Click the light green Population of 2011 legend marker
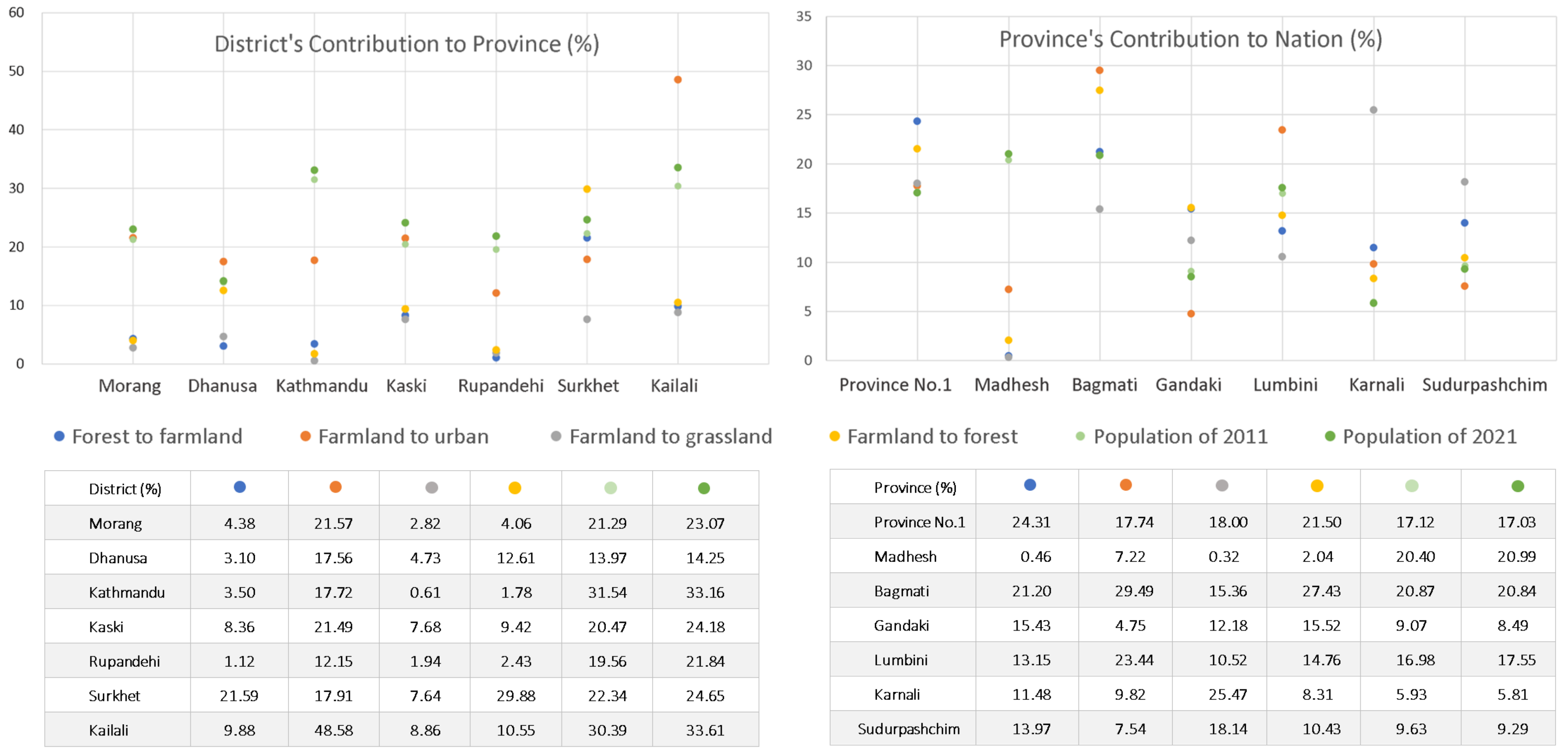1568x755 pixels. point(1080,436)
